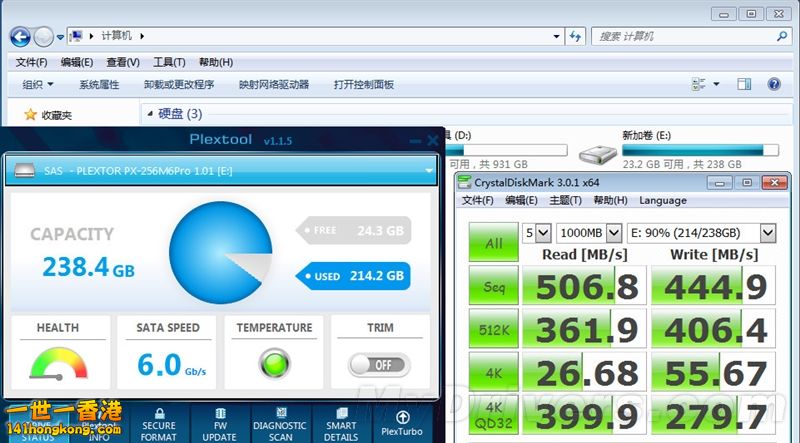Click the Seq read value 506.8
800x443 pixels.
tap(585, 286)
